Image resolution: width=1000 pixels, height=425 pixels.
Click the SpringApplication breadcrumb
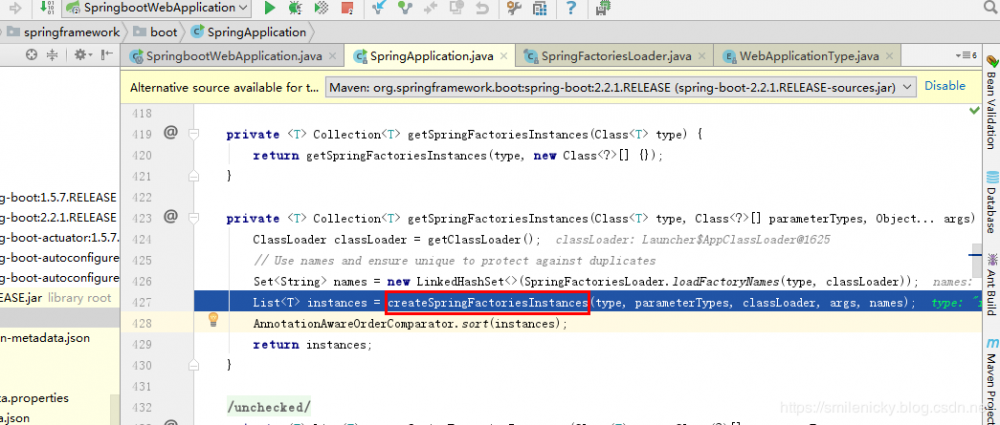pos(249,32)
